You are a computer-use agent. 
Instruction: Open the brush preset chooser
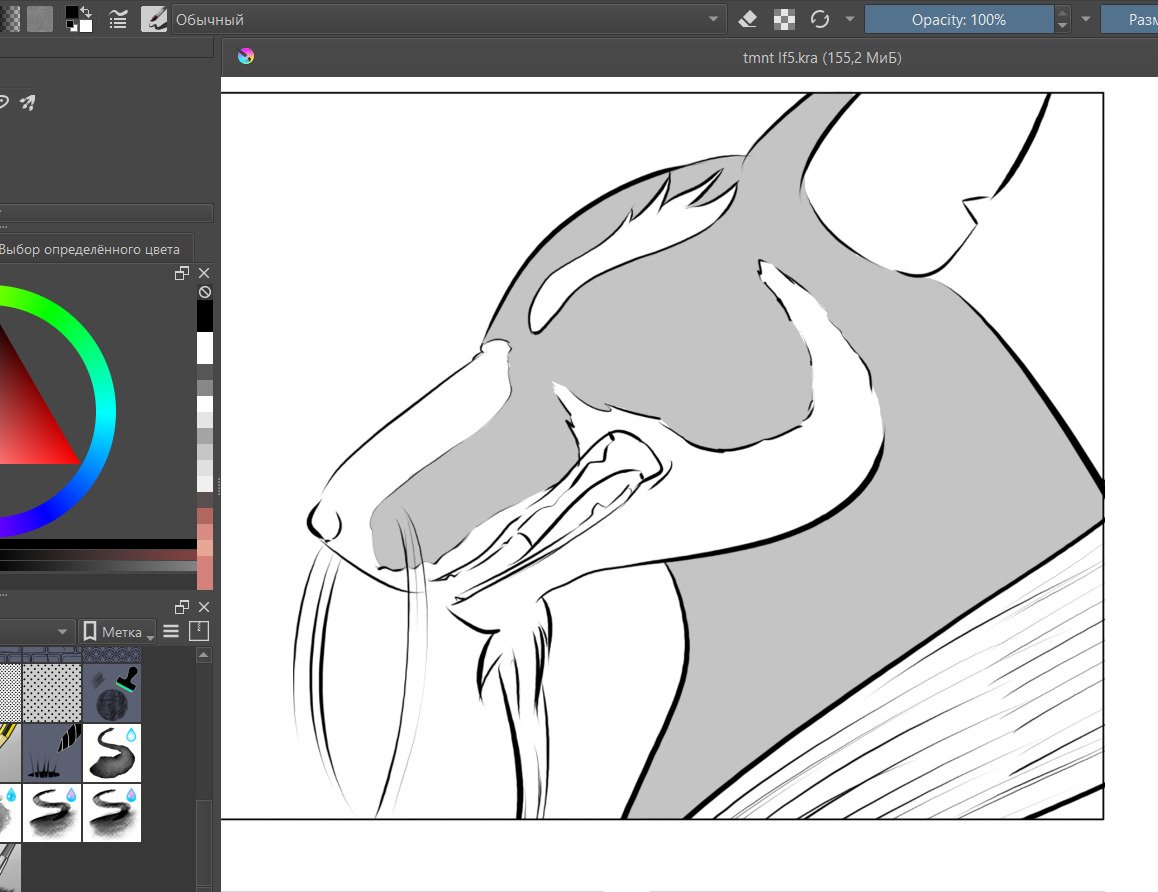pos(154,19)
